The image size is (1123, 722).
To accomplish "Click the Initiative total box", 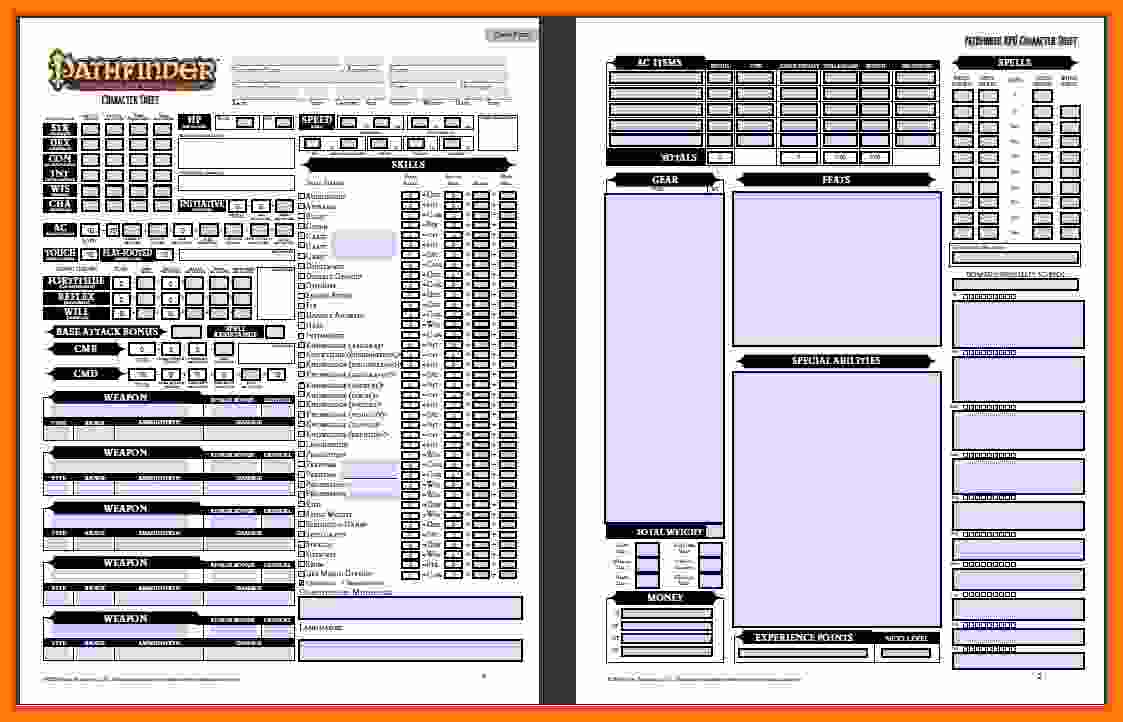I will click(238, 206).
